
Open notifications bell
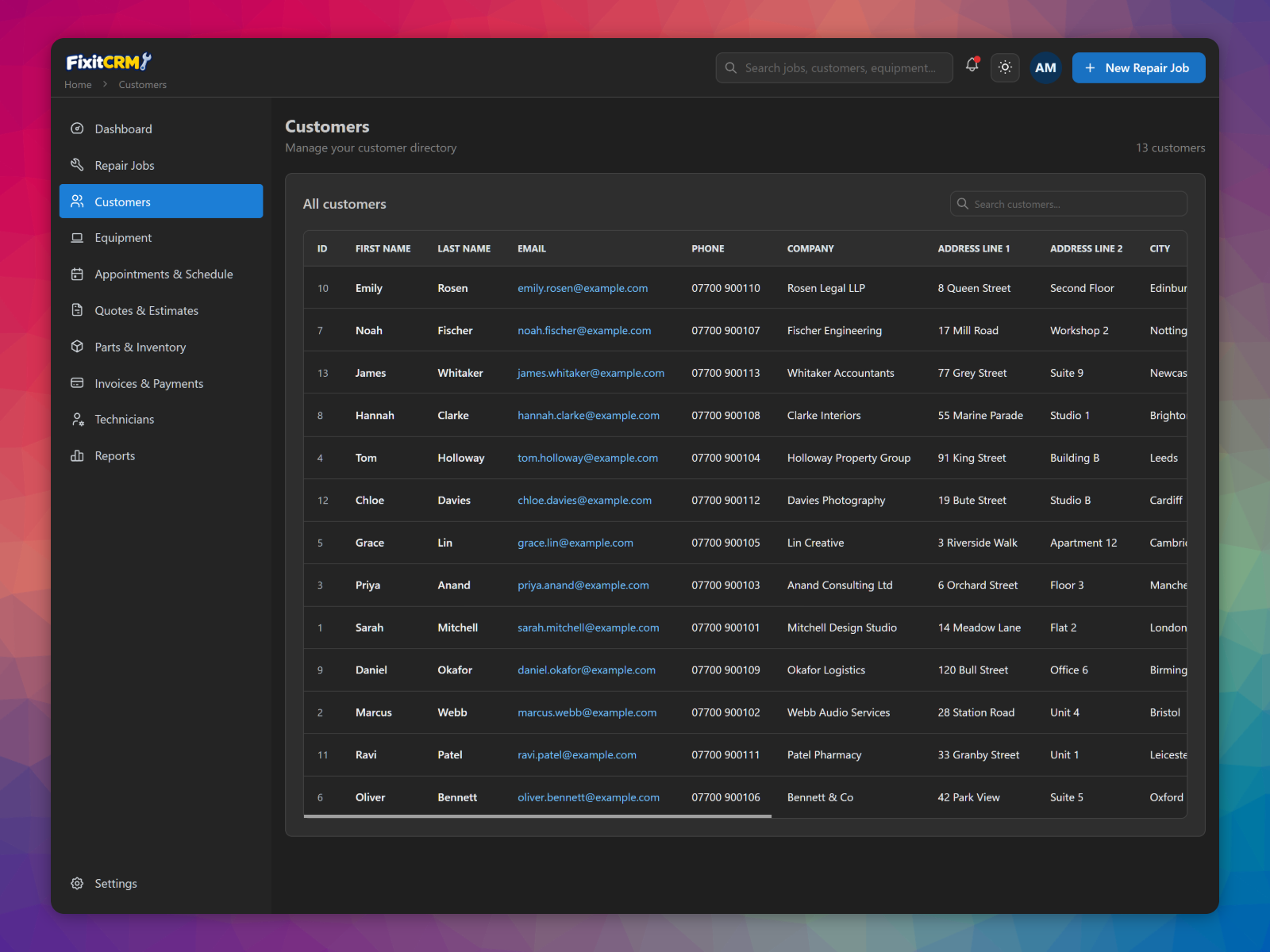[x=972, y=66]
